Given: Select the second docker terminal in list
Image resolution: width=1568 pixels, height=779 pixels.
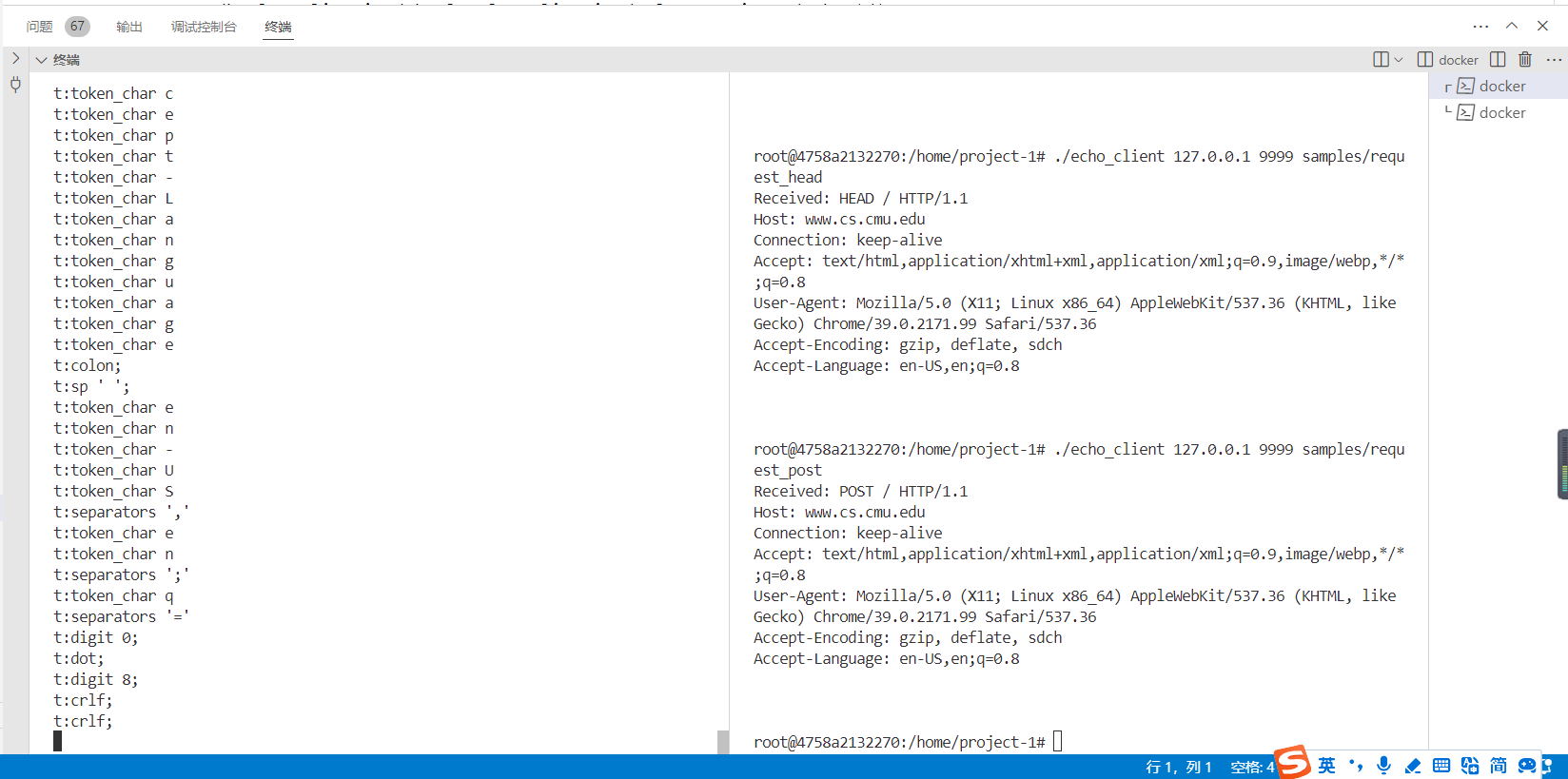Looking at the screenshot, I should pyautogui.click(x=1501, y=112).
